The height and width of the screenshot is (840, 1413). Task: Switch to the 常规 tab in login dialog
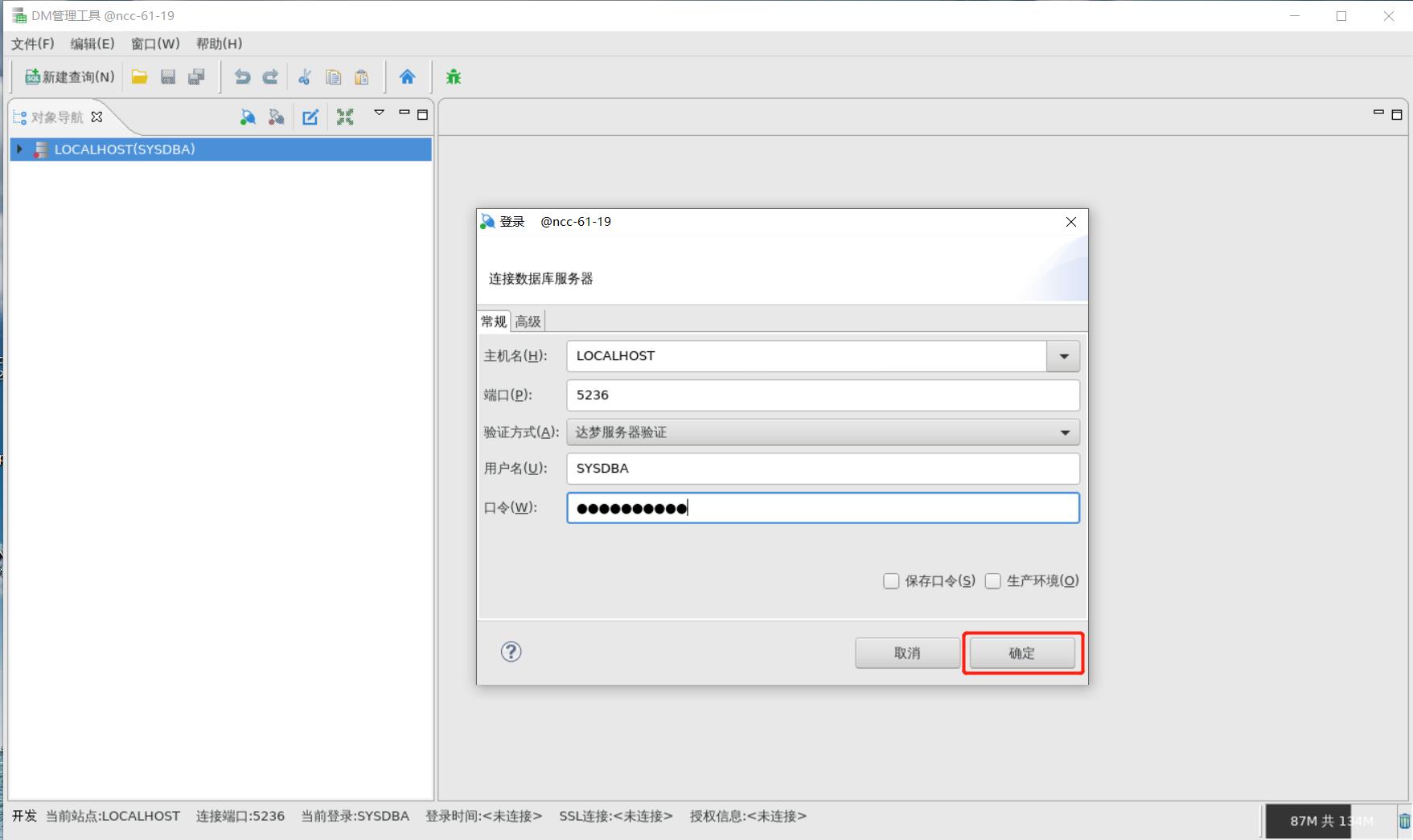494,322
